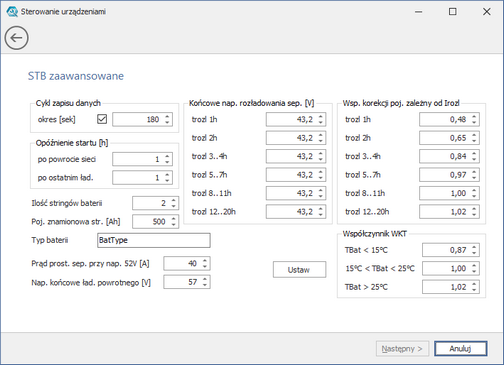Increase correction factor for trozl 2h
The width and height of the screenshot is (504, 365).
pyautogui.click(x=474, y=135)
